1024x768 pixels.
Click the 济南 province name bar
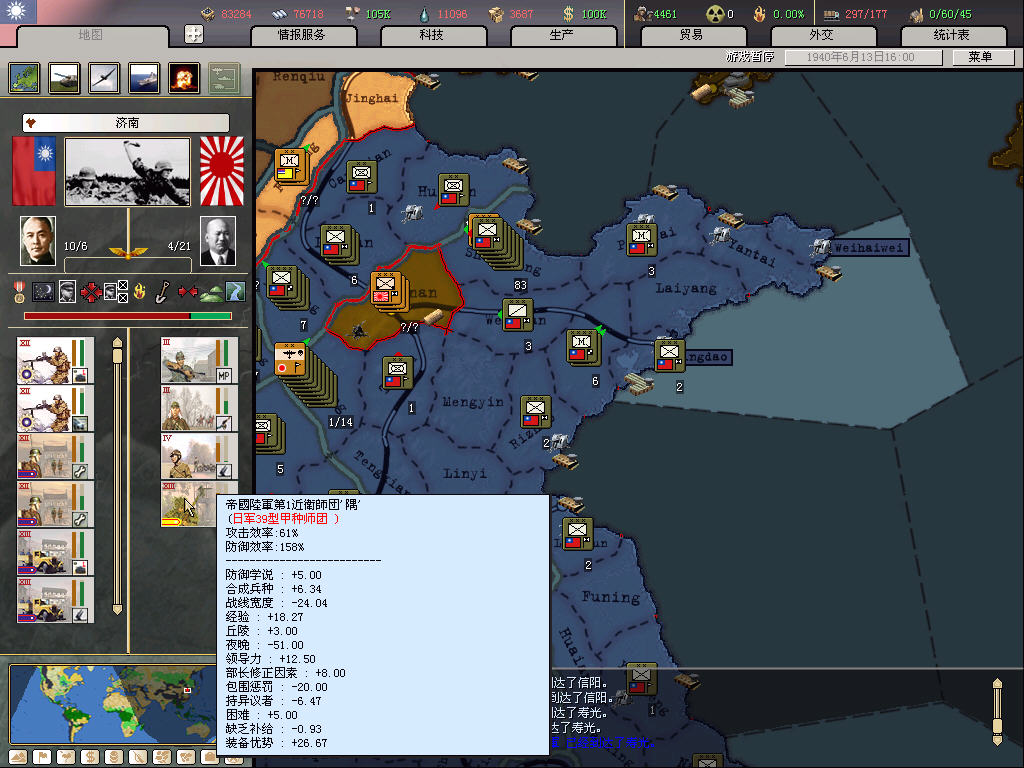point(126,123)
